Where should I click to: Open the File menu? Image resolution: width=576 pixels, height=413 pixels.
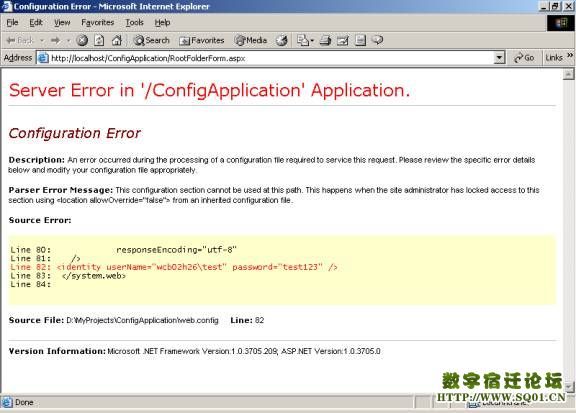pyautogui.click(x=12, y=23)
